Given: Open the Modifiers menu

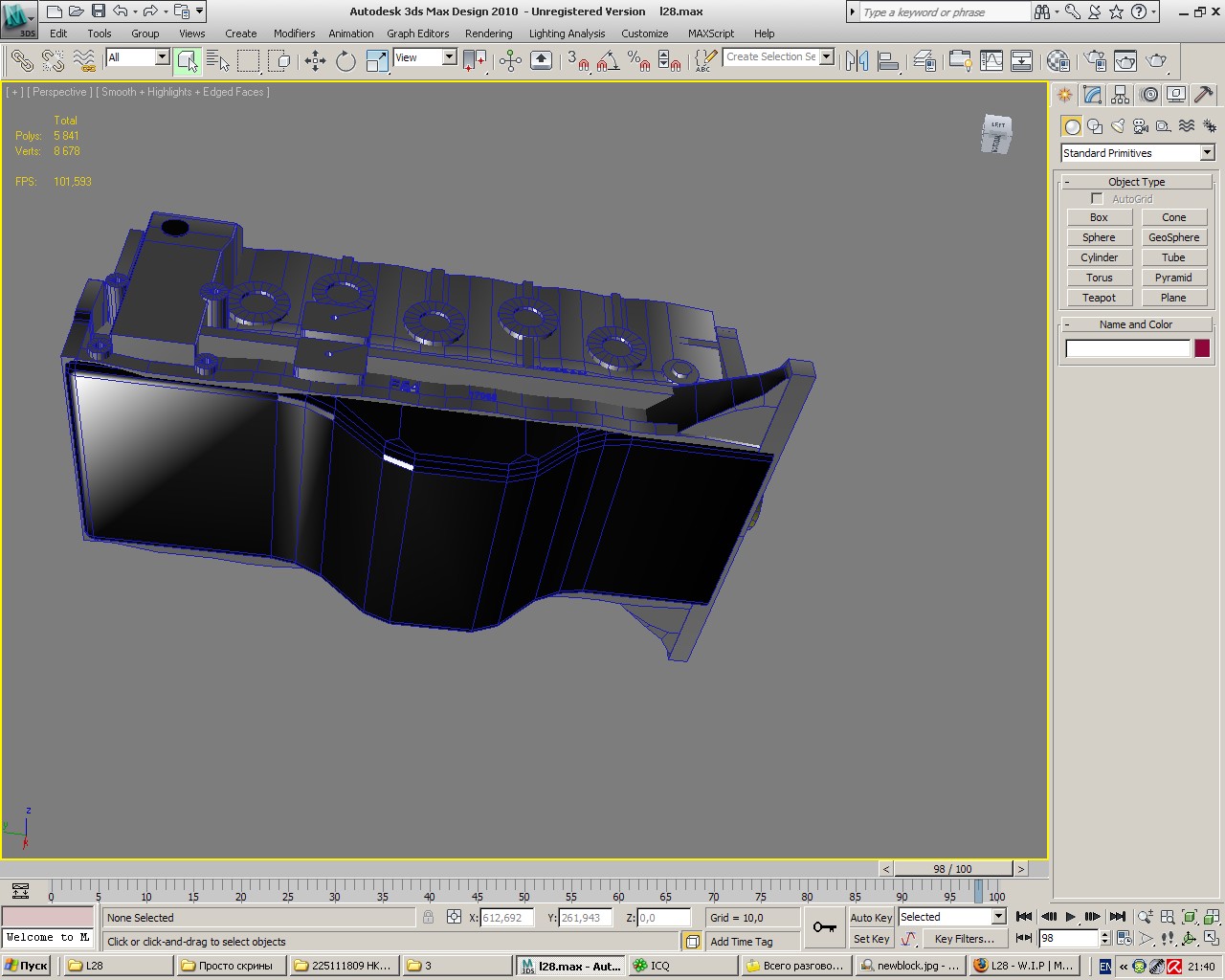Looking at the screenshot, I should click(x=294, y=33).
